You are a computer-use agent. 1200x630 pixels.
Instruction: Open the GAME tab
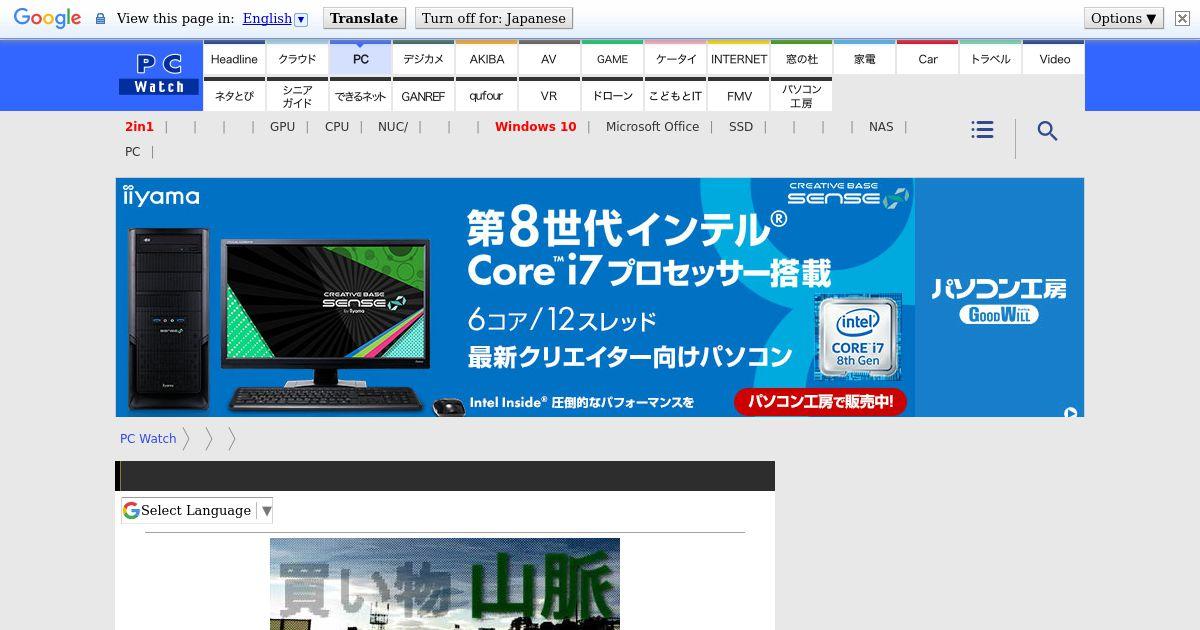612,59
